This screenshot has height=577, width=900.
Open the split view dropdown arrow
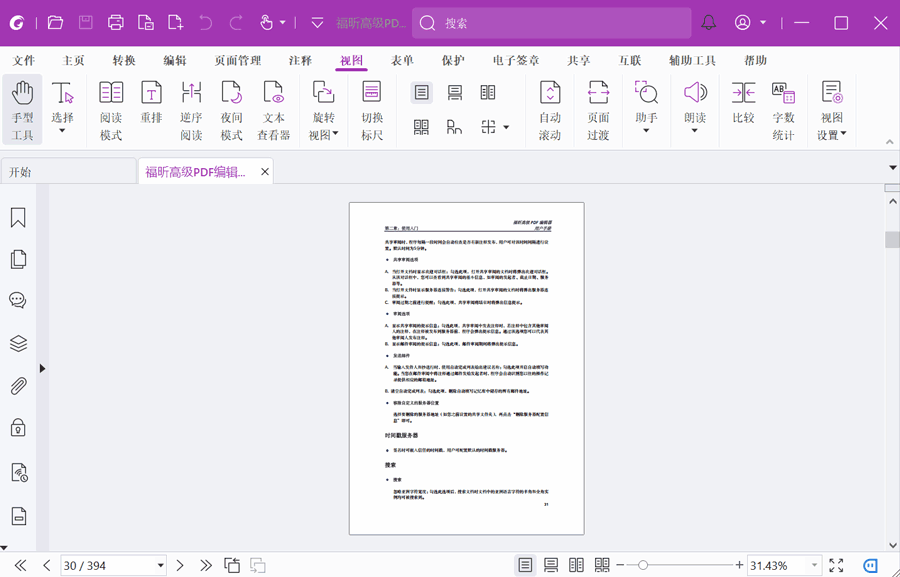point(506,127)
